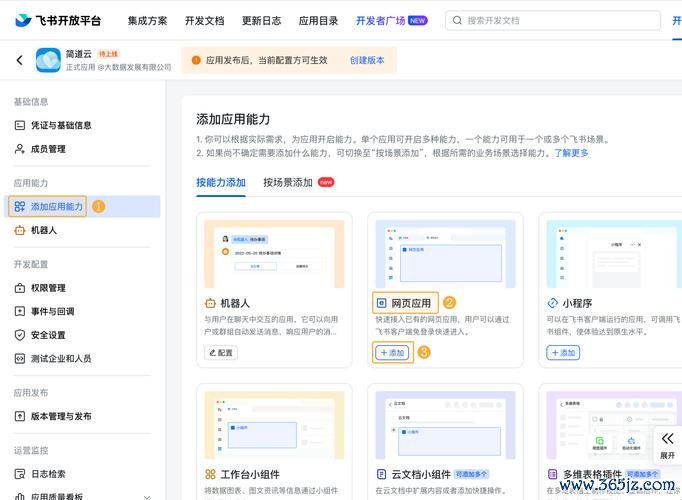
Task: Expand the 展开 double-chevron panel
Action: [x=668, y=445]
